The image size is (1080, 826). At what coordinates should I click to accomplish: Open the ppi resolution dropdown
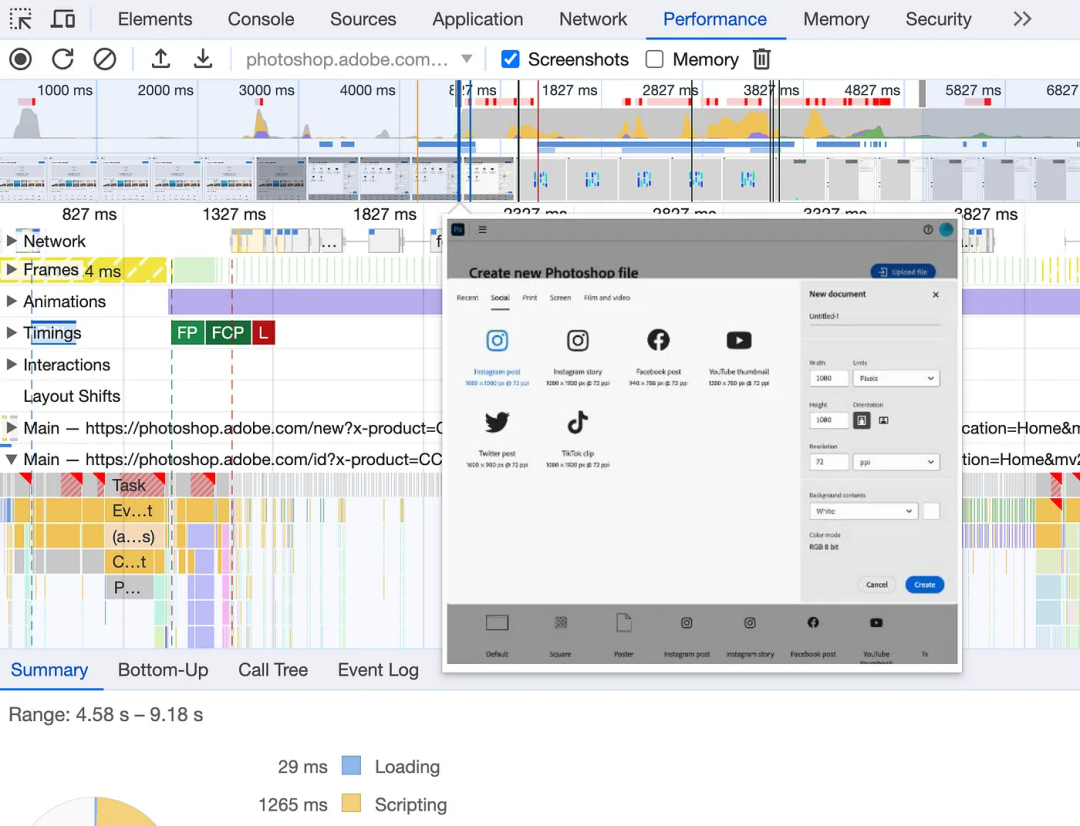896,462
